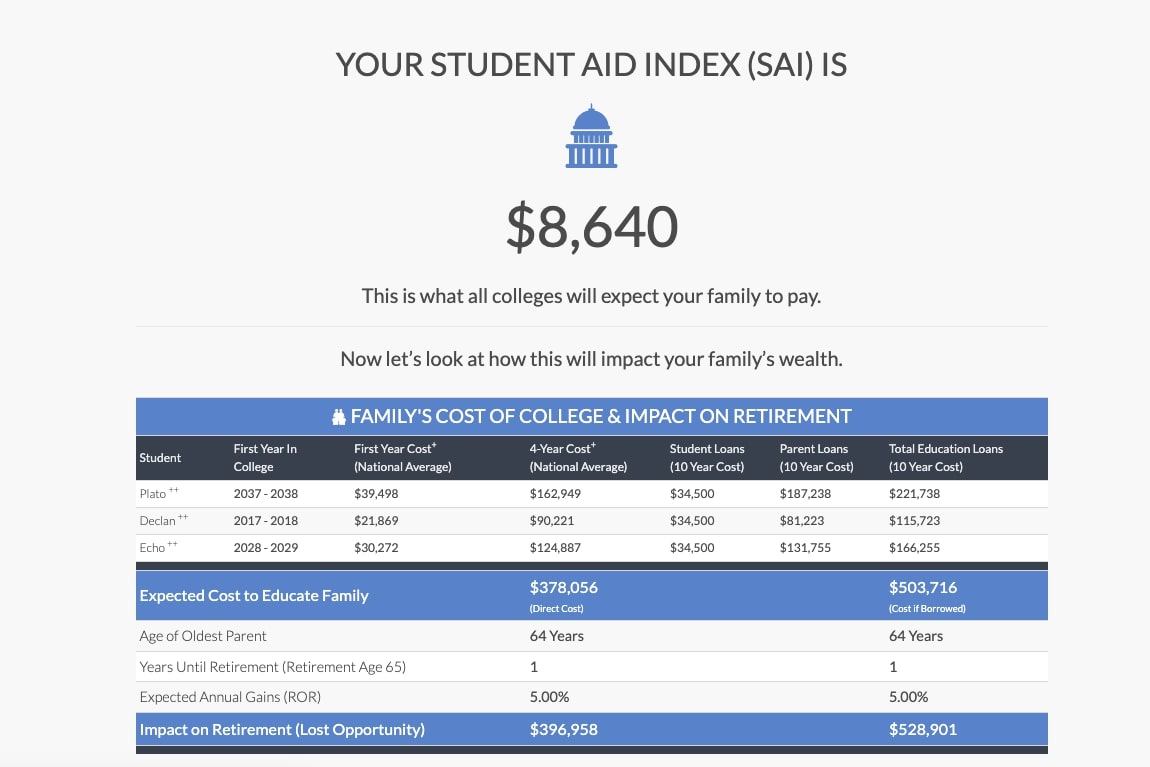This screenshot has width=1150, height=767.
Task: Click the $8,640 SAI amount
Action: 591,227
